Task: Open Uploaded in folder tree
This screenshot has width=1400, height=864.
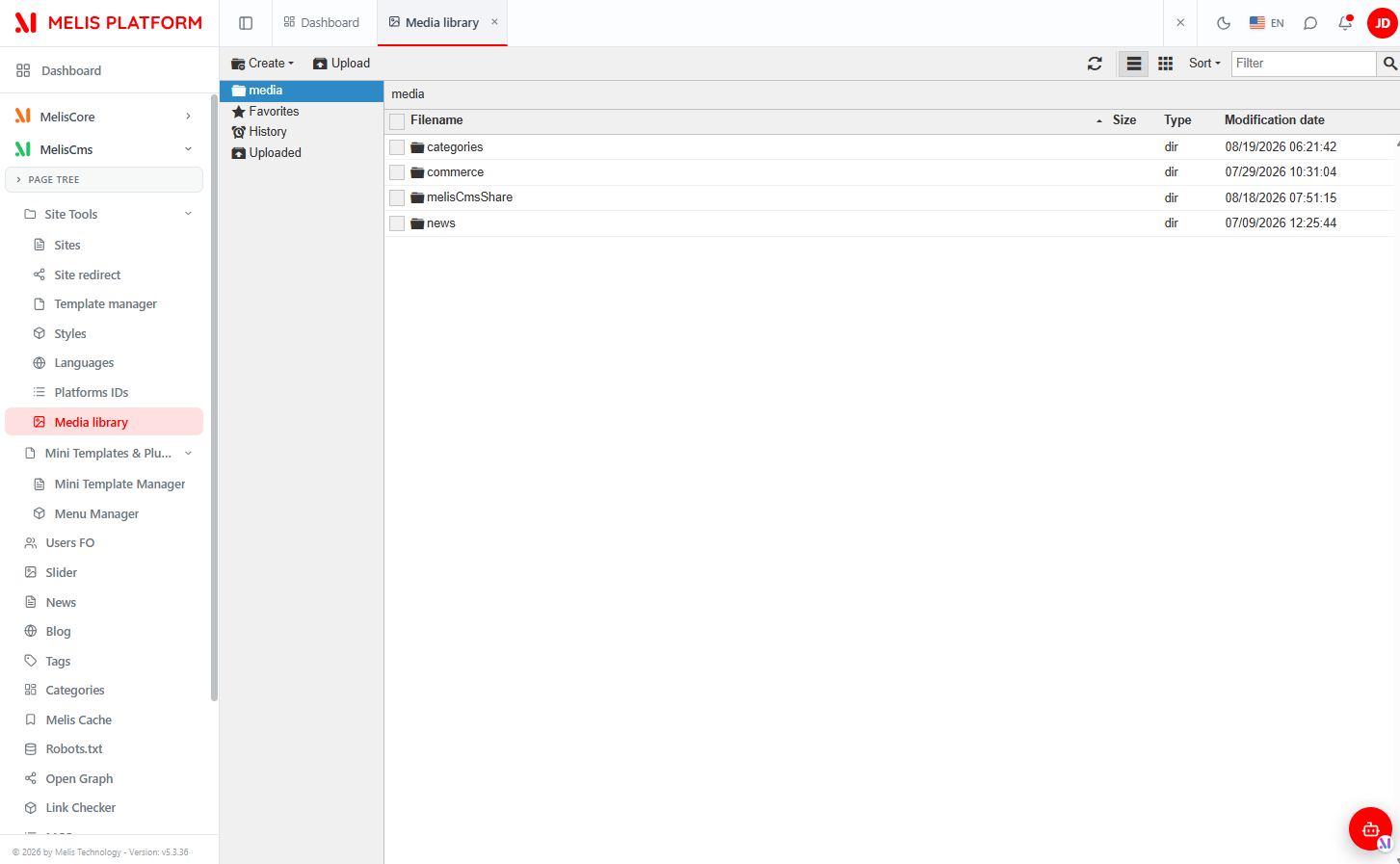Action: (x=267, y=153)
